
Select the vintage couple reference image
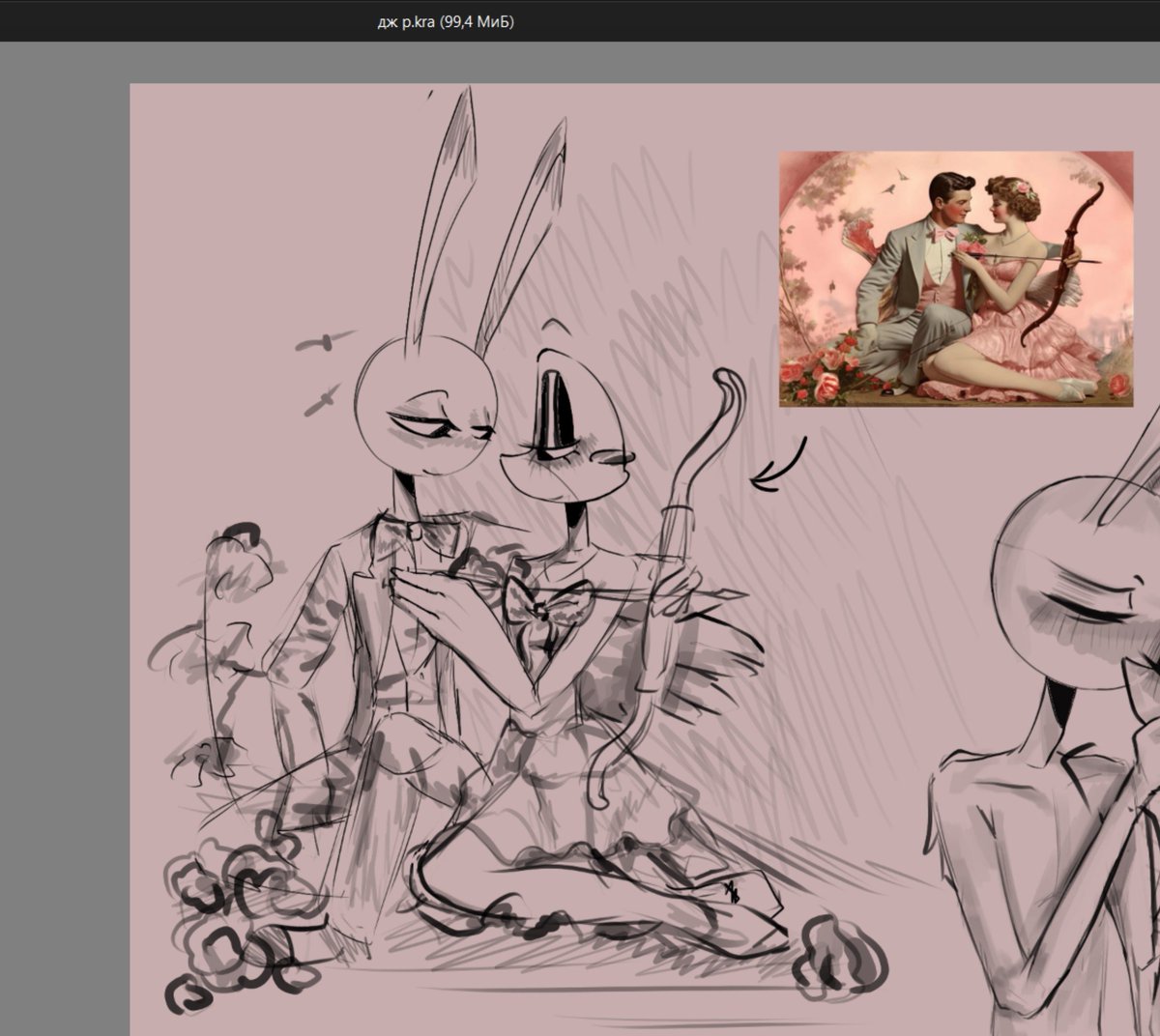point(956,278)
